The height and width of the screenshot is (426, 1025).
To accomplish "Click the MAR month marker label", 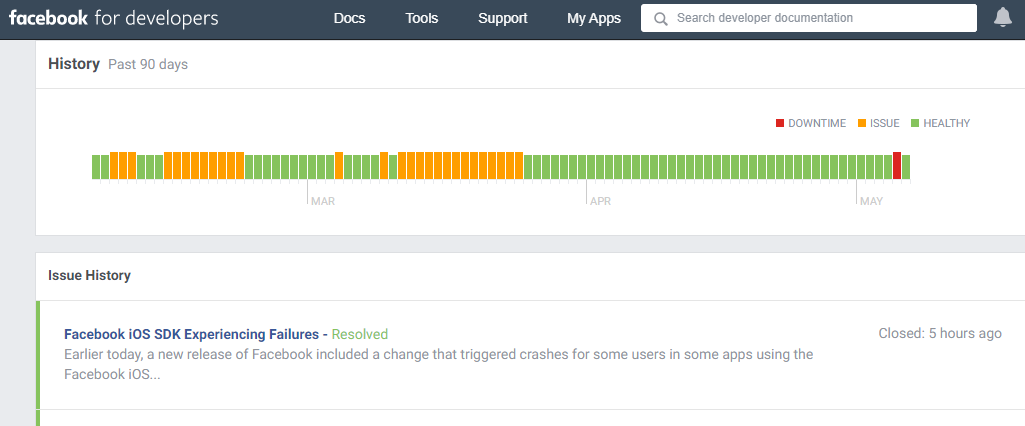I will 323,201.
